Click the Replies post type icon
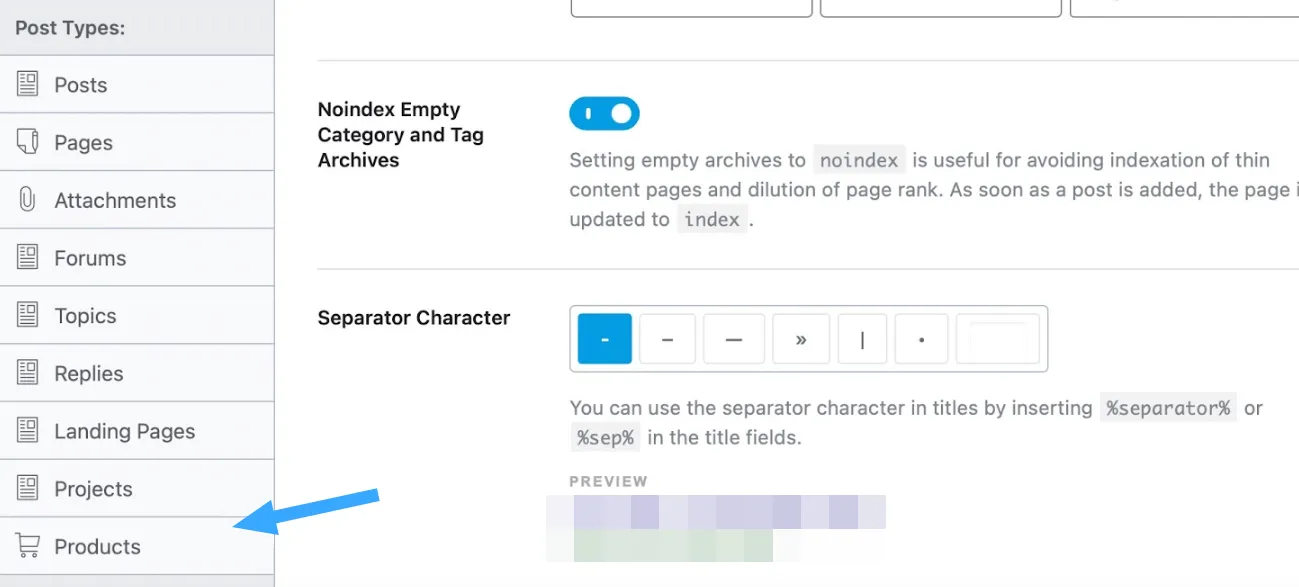This screenshot has width=1299, height=587. pos(27,374)
